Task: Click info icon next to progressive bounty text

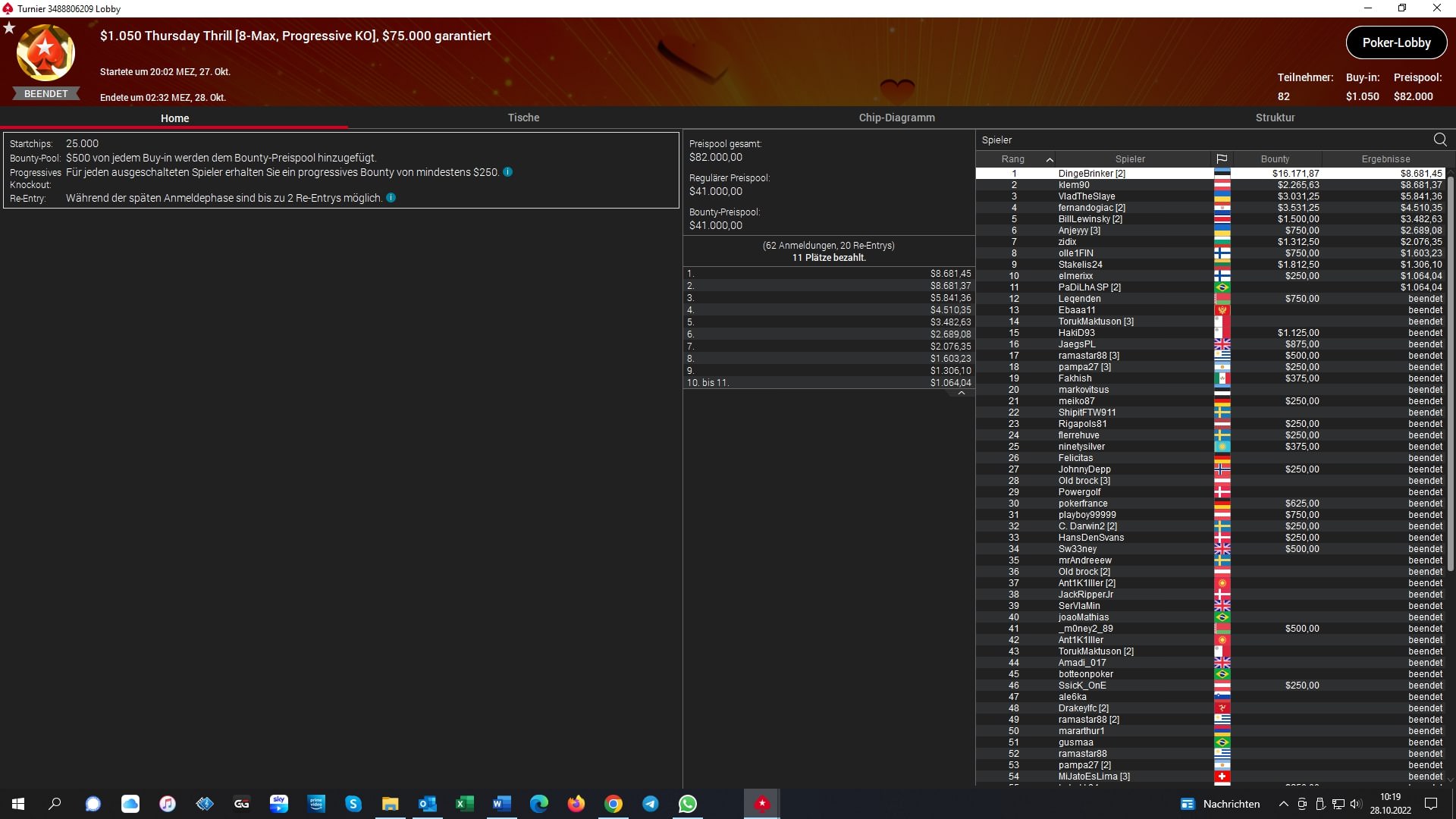Action: click(x=508, y=172)
